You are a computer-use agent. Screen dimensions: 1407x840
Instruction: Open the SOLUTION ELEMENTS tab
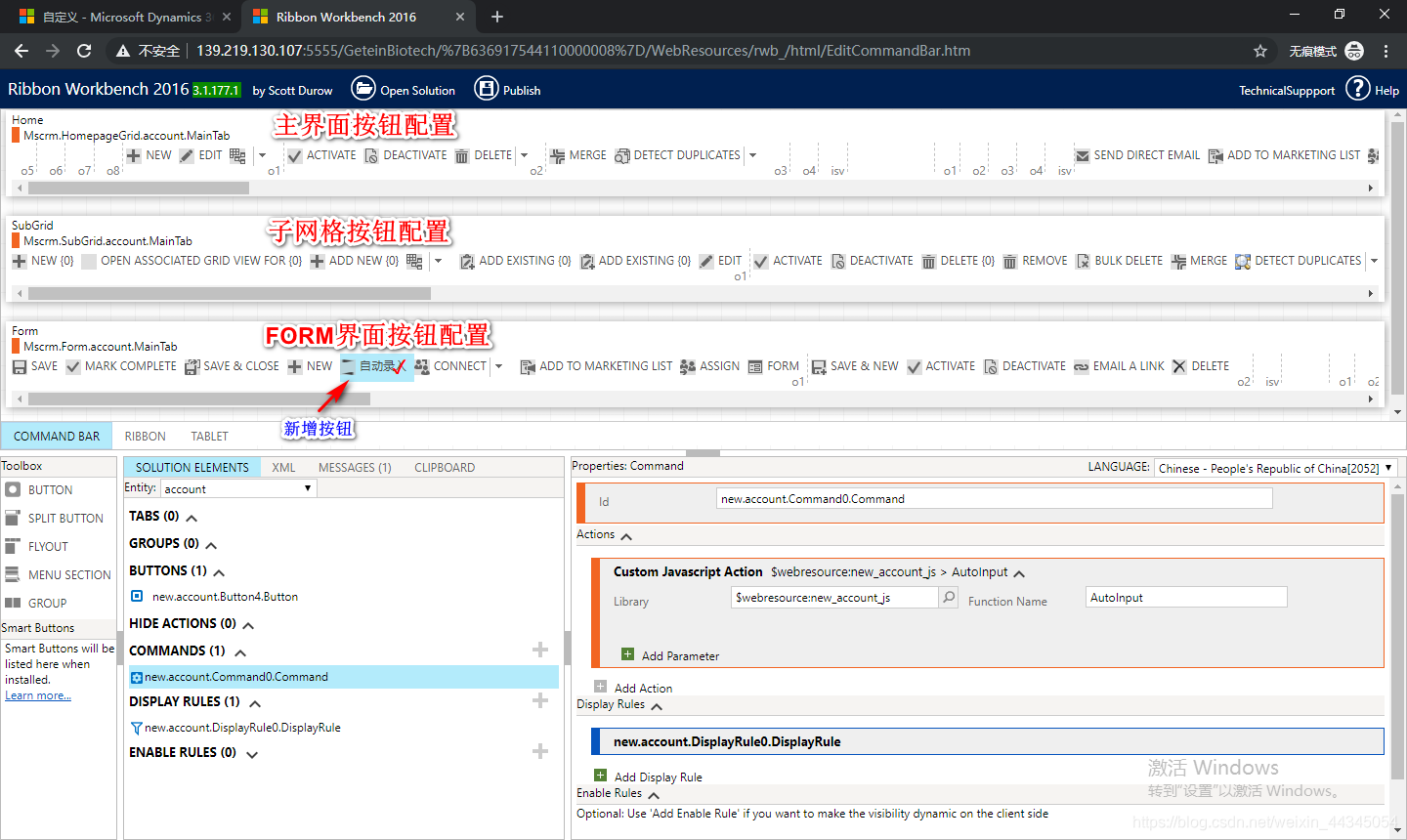coord(192,468)
